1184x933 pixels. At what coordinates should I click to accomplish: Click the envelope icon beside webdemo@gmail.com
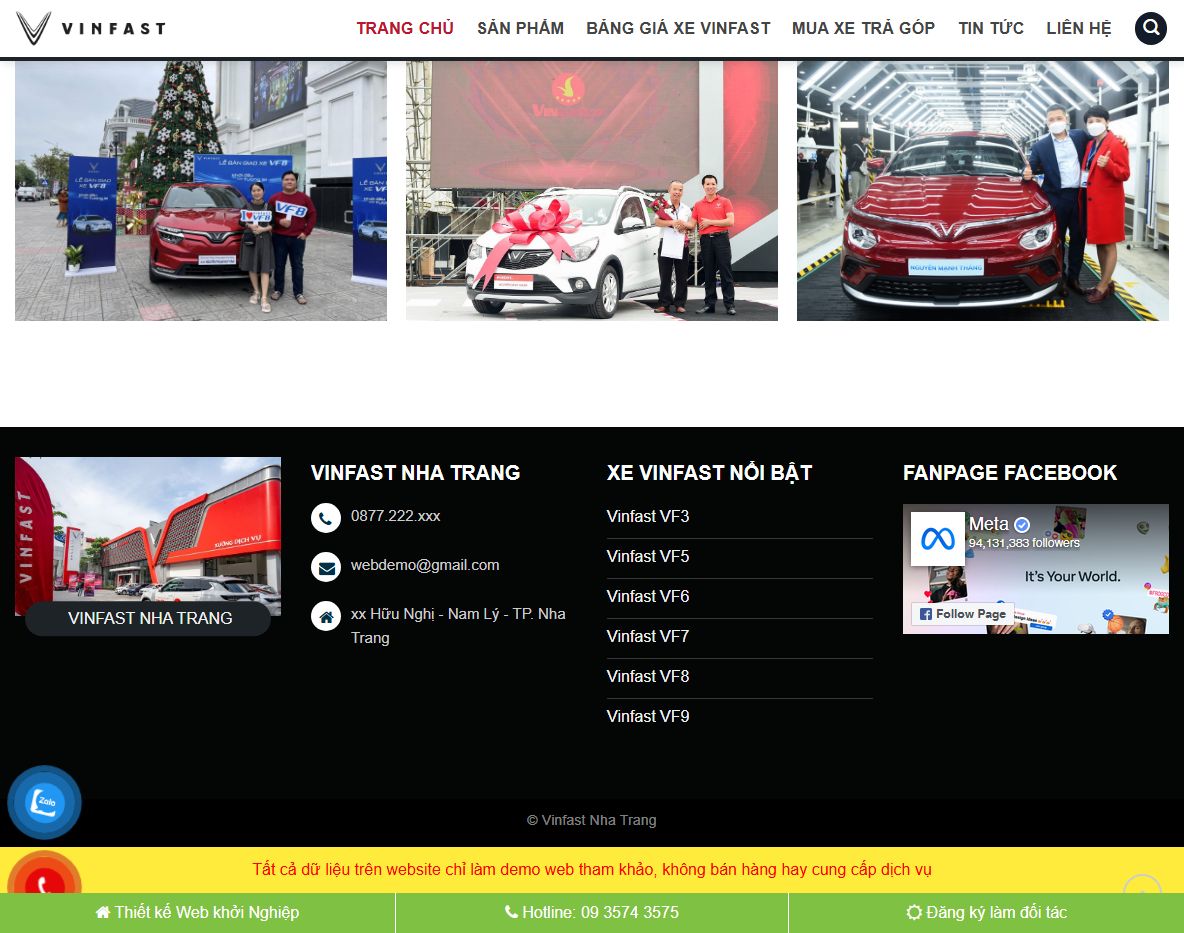326,567
